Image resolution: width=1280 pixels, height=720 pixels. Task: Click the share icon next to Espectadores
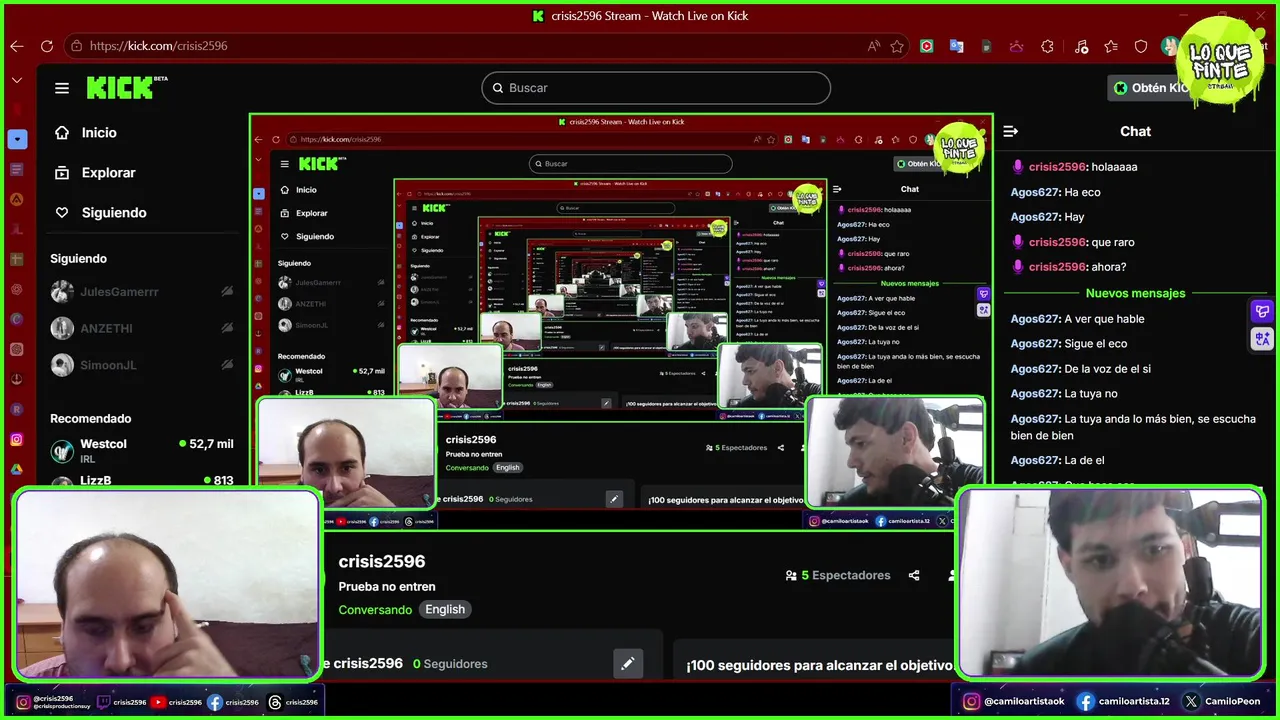point(914,575)
